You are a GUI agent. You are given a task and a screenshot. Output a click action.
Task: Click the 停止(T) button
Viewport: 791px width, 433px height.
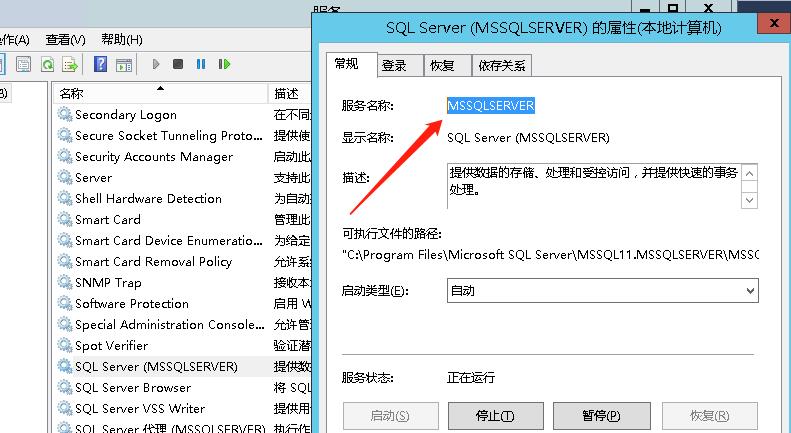pos(495,416)
